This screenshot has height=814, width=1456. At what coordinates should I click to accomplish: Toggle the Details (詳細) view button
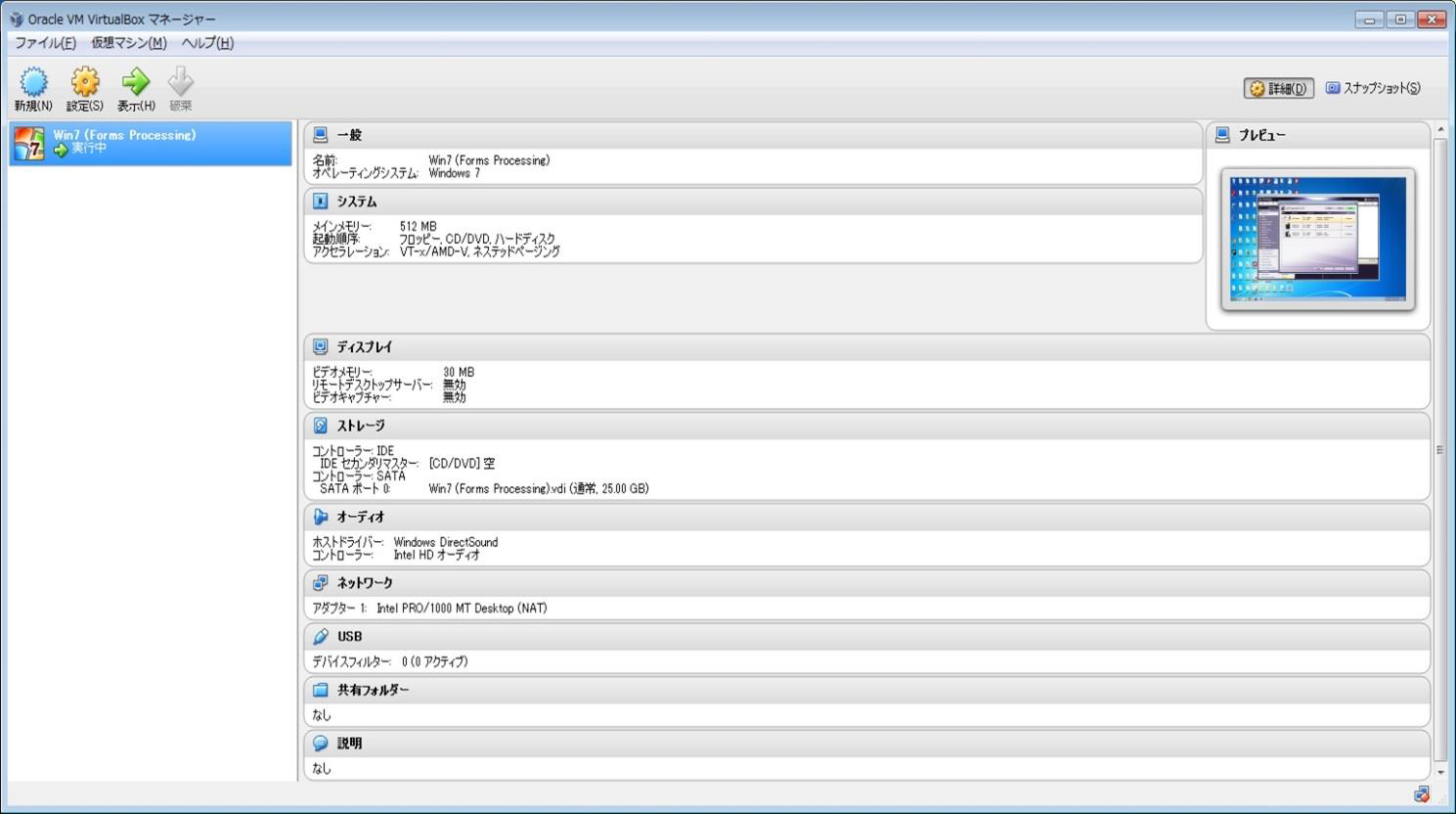pyautogui.click(x=1279, y=88)
